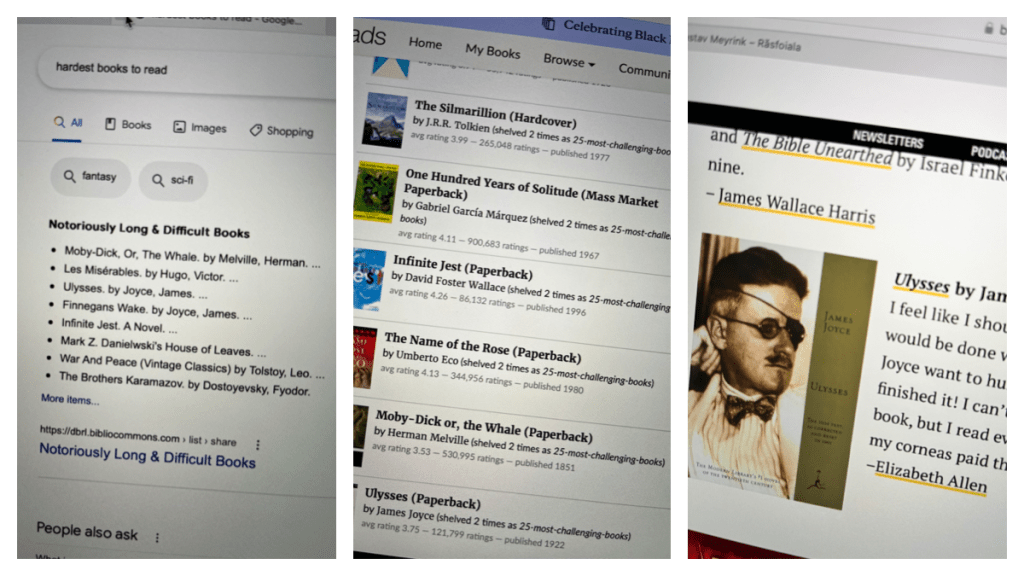1024x576 pixels.
Task: Click One Hundred Years of Solitude cover
Action: coord(377,194)
